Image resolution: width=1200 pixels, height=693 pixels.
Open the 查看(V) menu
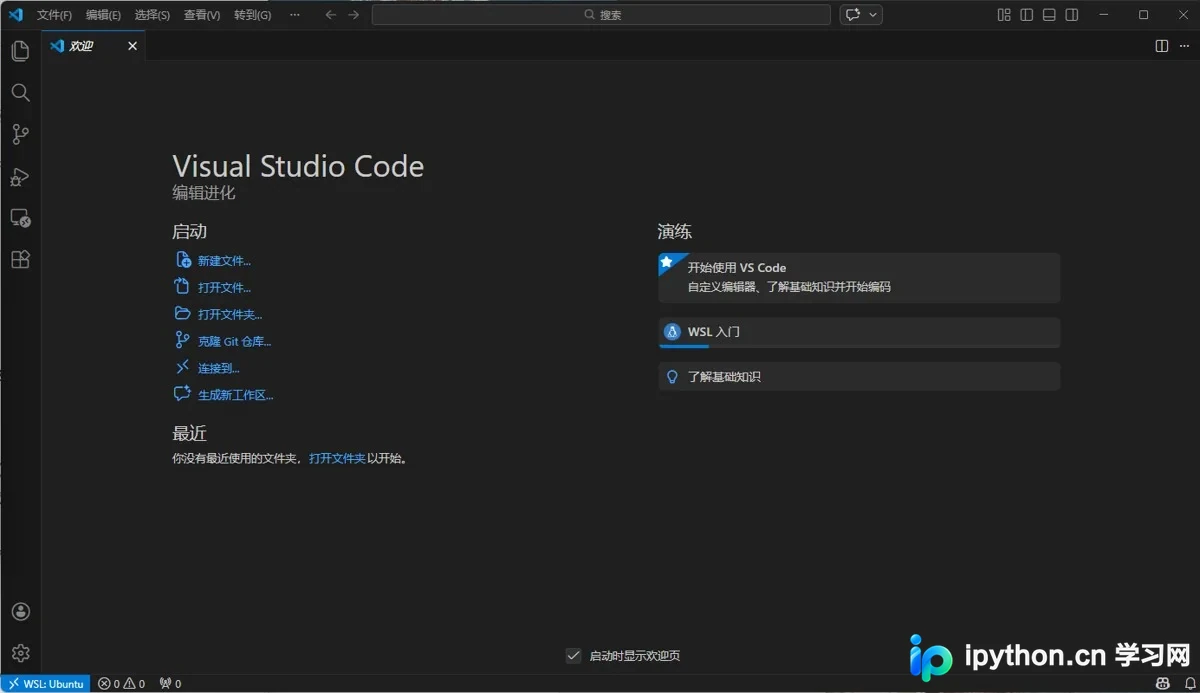coord(202,15)
